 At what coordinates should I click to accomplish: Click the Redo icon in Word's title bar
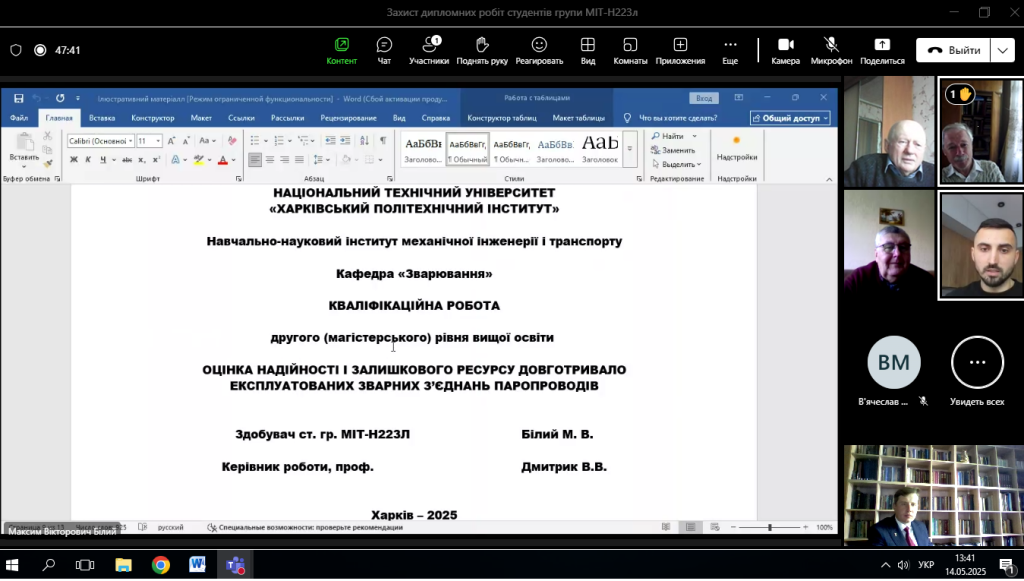(x=60, y=98)
